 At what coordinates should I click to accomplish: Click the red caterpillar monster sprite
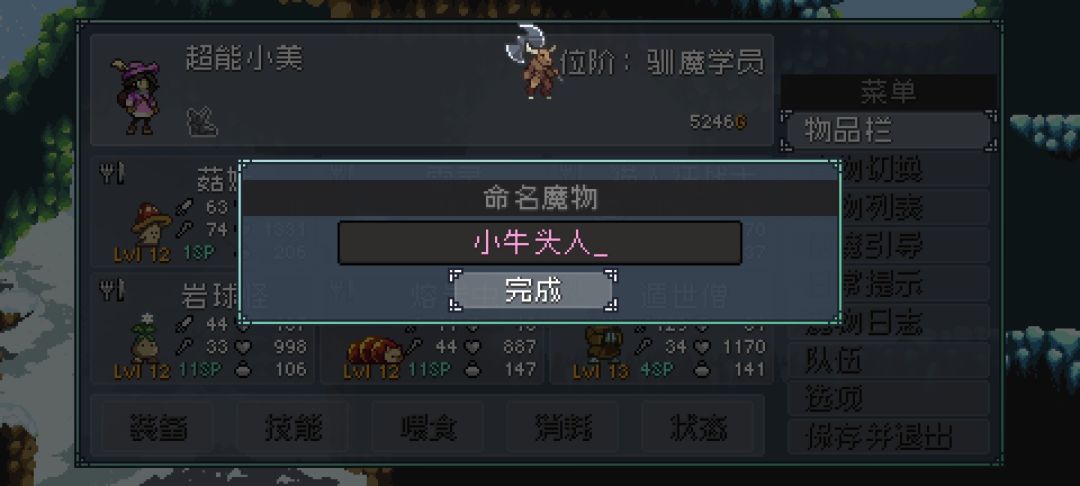[375, 350]
